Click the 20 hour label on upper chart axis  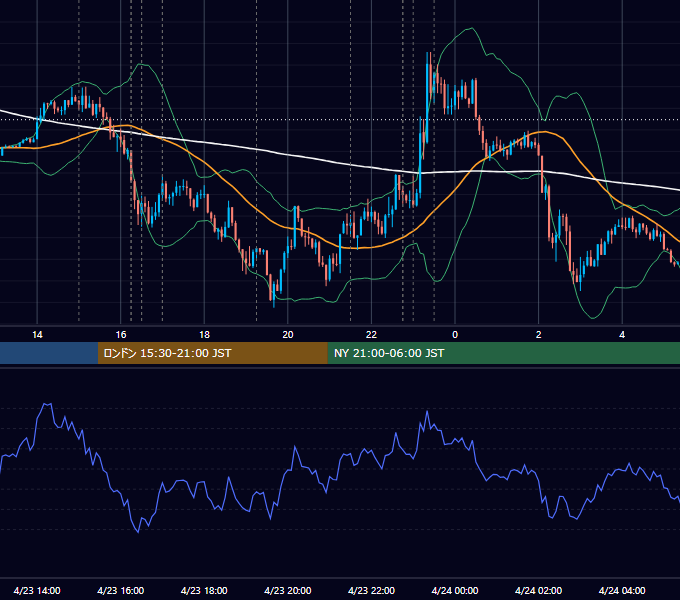288,335
